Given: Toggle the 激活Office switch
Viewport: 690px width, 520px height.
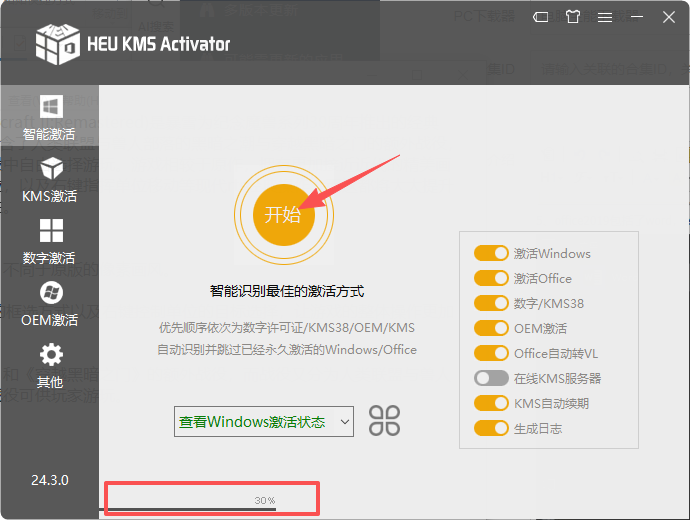Looking at the screenshot, I should [491, 278].
